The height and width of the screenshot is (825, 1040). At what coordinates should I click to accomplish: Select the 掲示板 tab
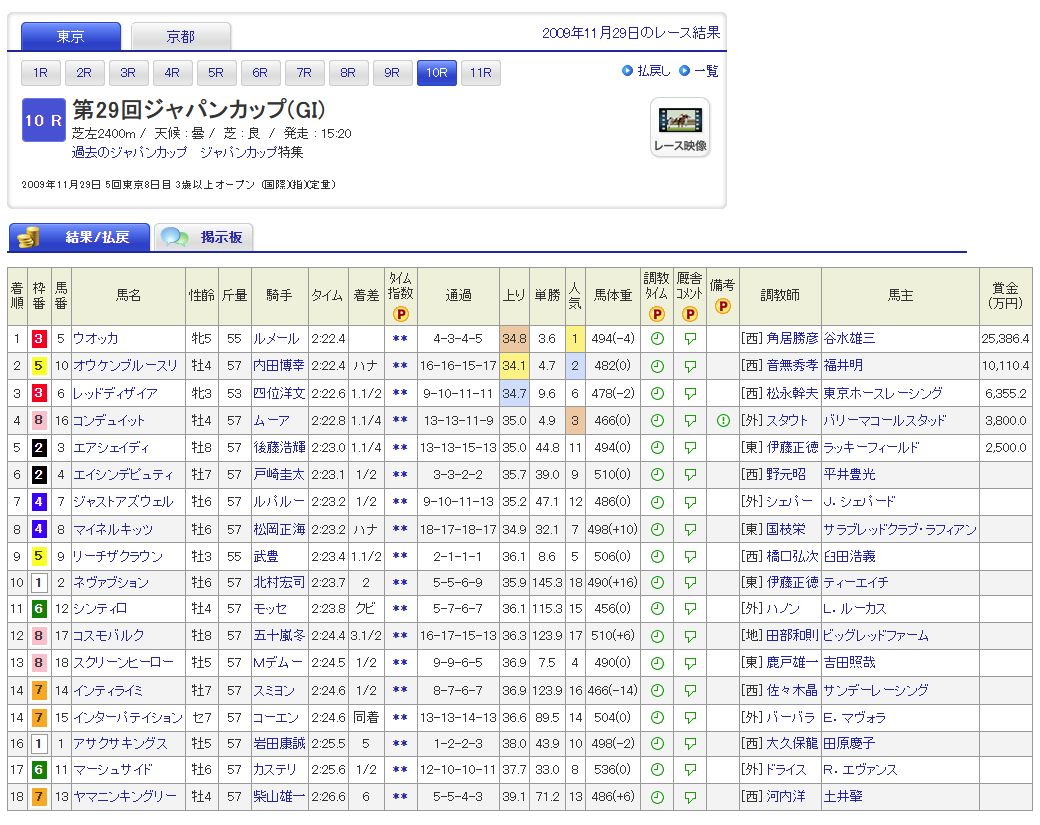pyautogui.click(x=204, y=237)
